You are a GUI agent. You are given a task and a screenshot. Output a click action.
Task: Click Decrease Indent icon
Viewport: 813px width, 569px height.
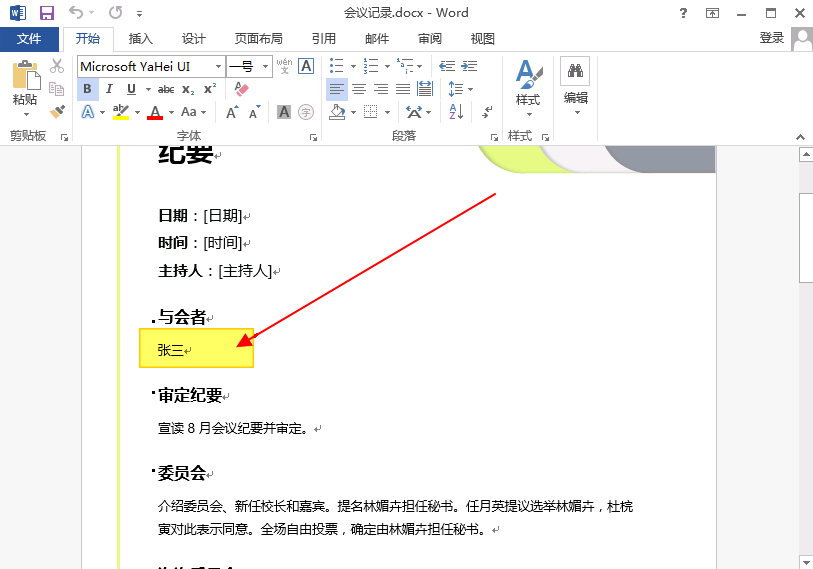tap(446, 66)
